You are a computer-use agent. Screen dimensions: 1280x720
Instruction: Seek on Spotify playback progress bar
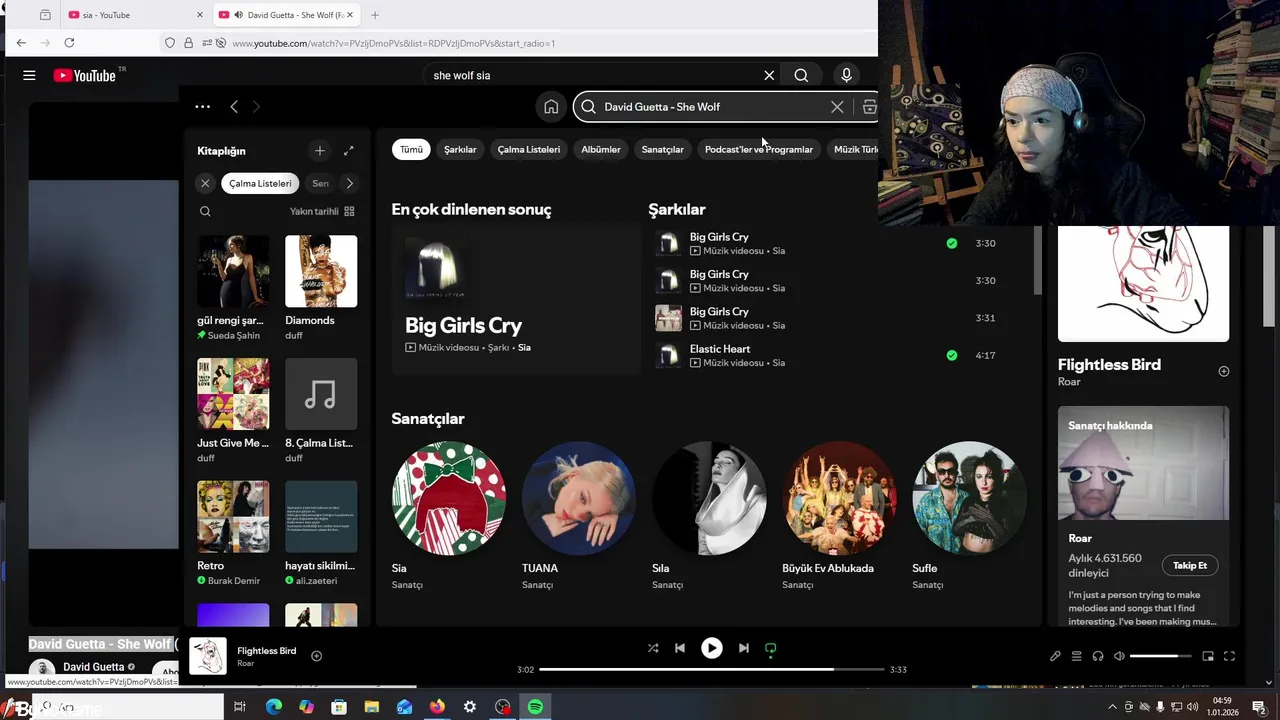tap(712, 669)
